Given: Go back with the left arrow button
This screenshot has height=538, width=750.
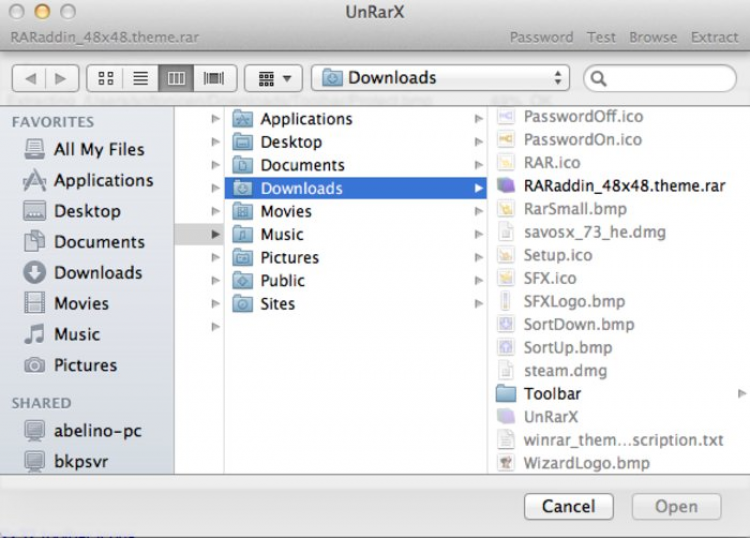Looking at the screenshot, I should [x=30, y=78].
